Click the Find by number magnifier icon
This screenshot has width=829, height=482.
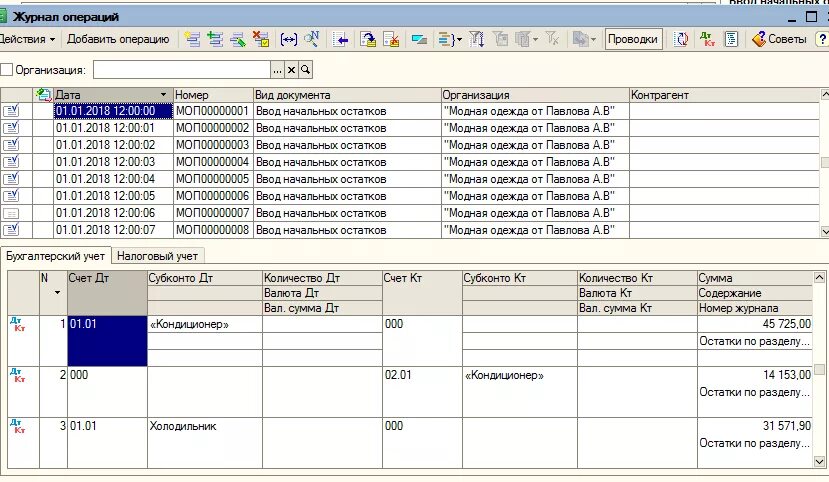click(312, 39)
